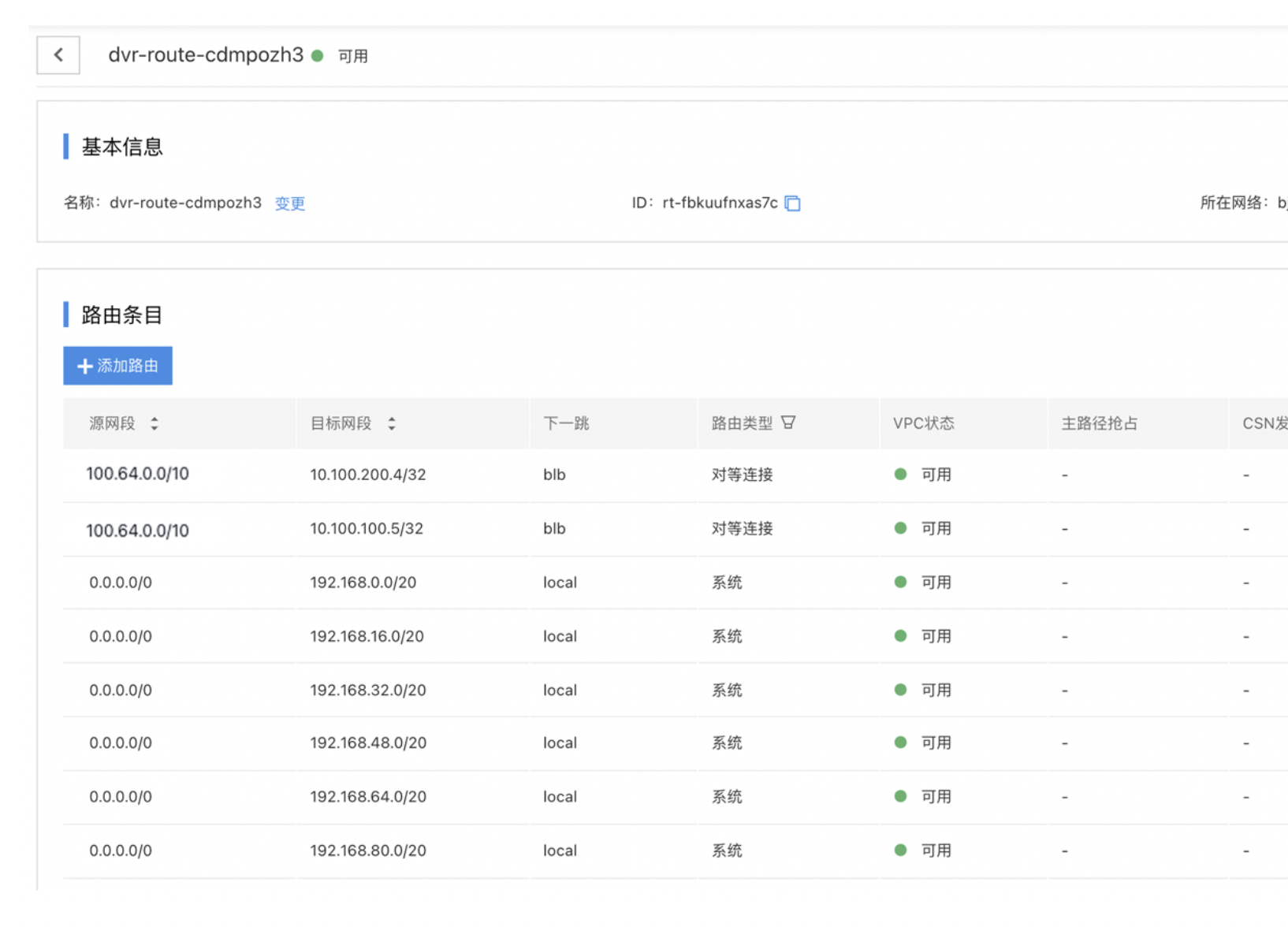The height and width of the screenshot is (927, 1288).
Task: Click 可用 status in 192.168.80.0/20 row
Action: coord(936,851)
